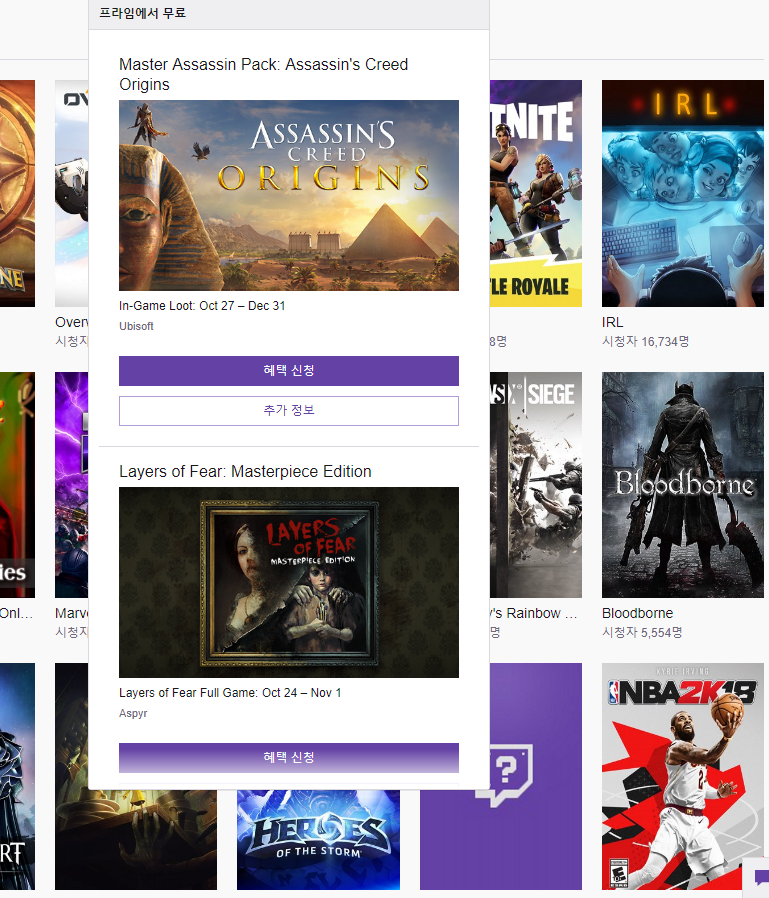Select Master Assassin Pack title text
The image size is (769, 898).
tap(263, 74)
